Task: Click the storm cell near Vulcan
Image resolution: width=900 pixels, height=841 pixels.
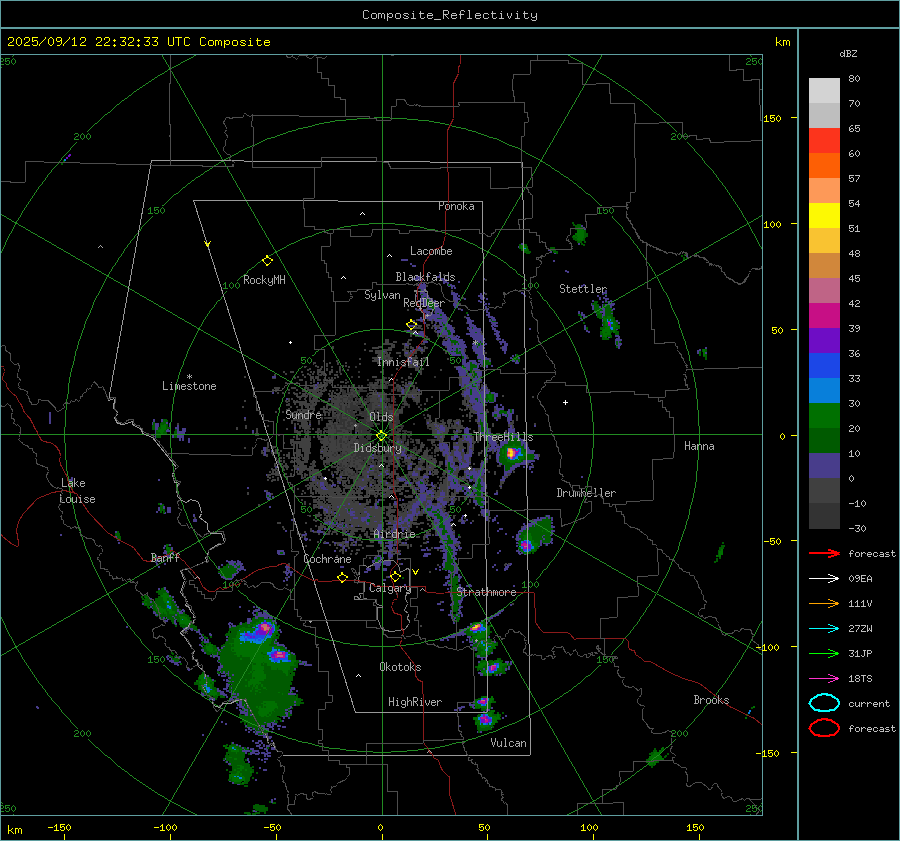Action: click(485, 718)
